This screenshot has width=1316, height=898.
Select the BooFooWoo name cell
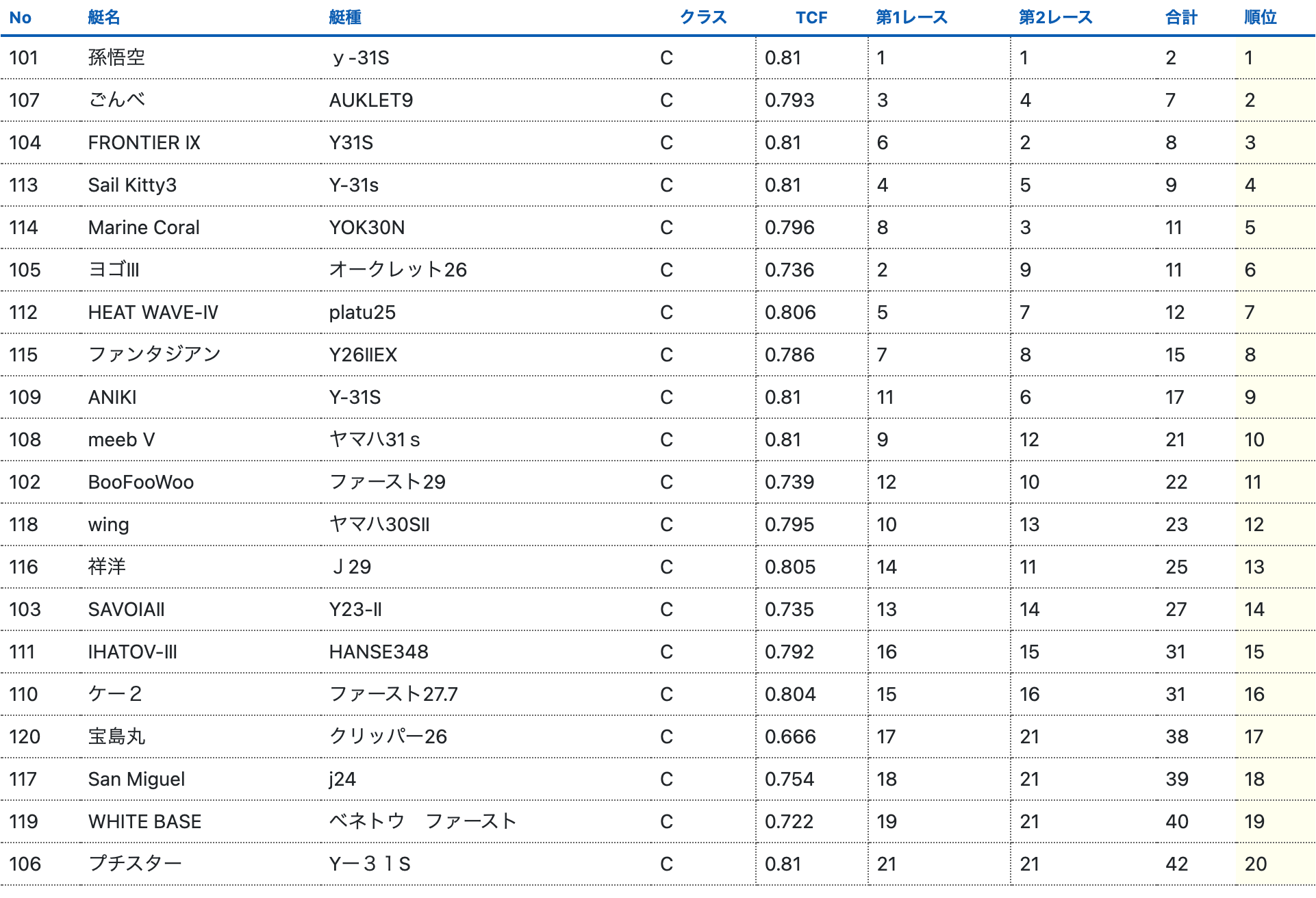(x=141, y=482)
